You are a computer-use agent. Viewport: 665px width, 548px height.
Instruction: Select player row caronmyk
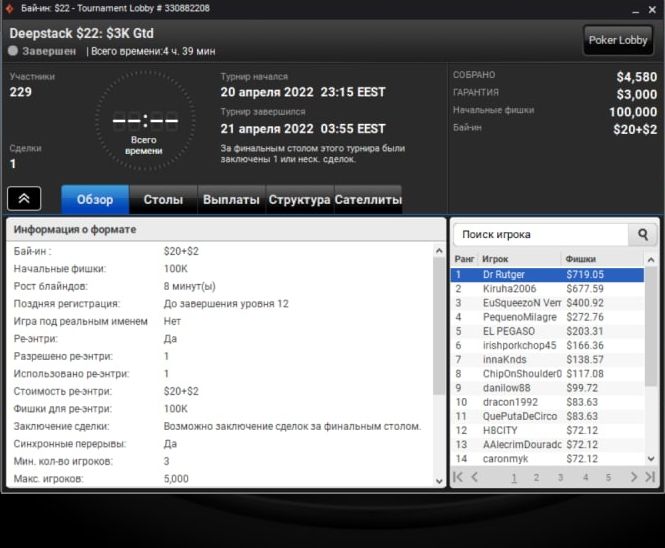click(x=547, y=459)
